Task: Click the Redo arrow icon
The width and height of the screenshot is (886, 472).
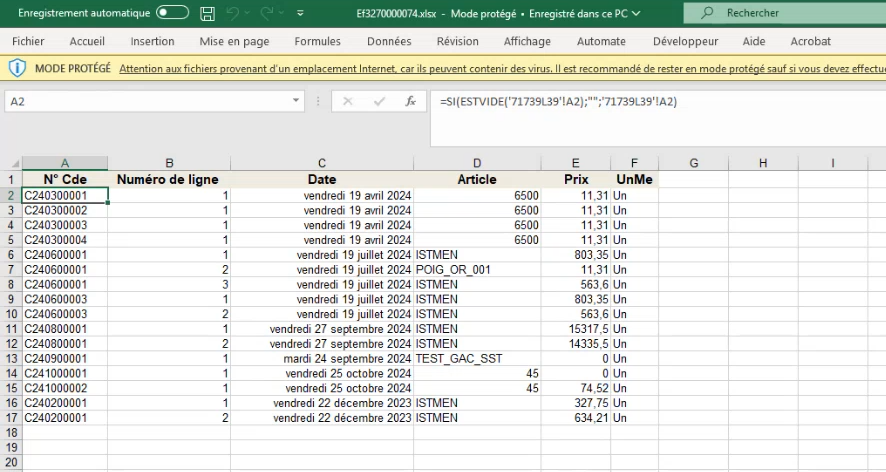Action: pos(268,14)
